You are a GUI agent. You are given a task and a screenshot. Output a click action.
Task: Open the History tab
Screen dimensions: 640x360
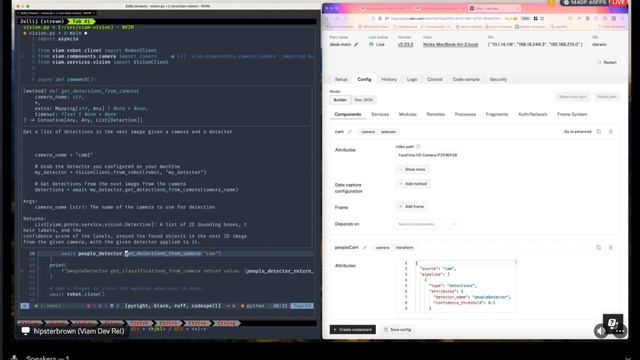tap(389, 79)
